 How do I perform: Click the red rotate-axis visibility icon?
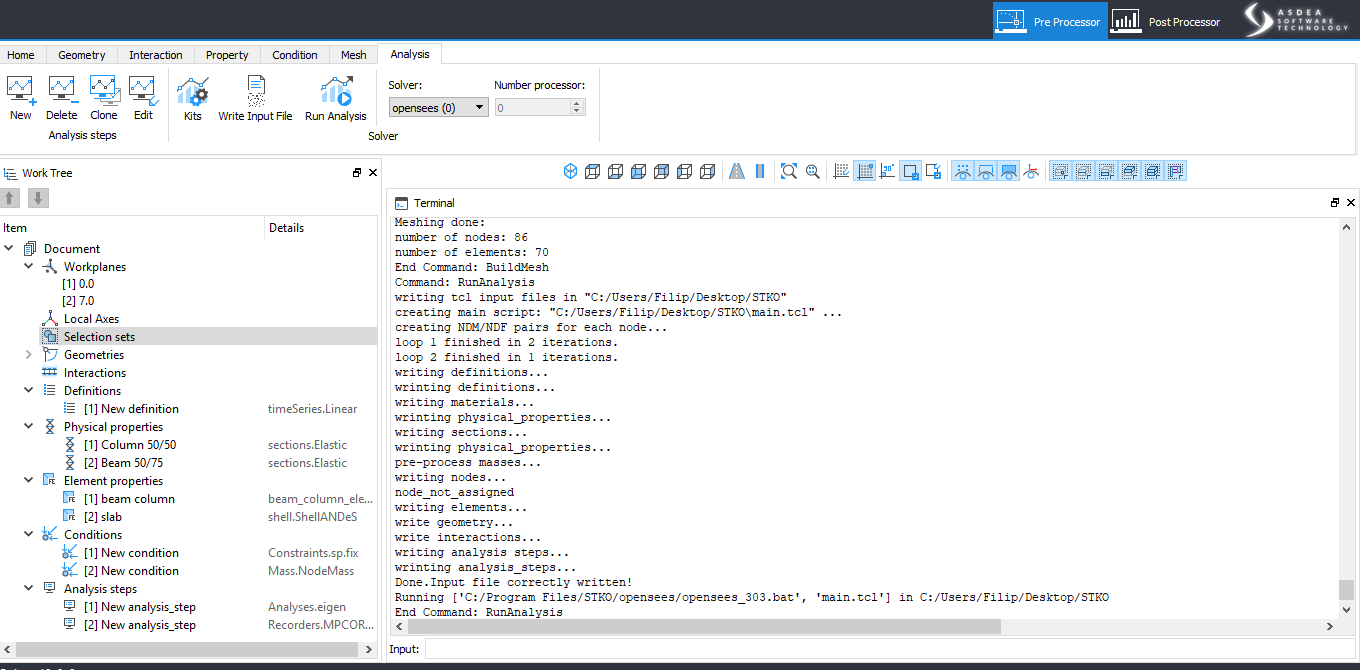point(1031,171)
